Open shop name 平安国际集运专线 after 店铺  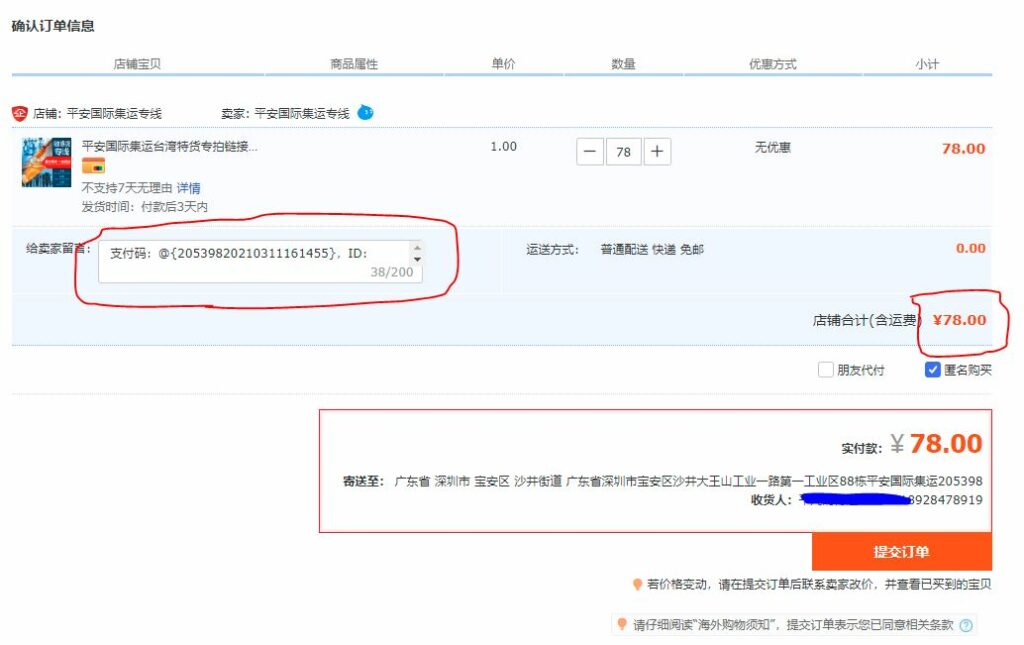(x=114, y=114)
